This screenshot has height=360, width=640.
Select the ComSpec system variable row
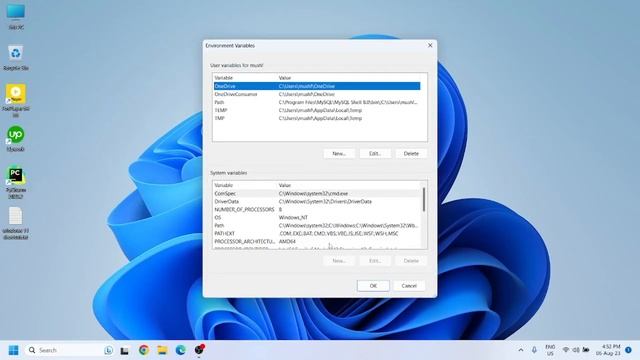[x=317, y=193]
